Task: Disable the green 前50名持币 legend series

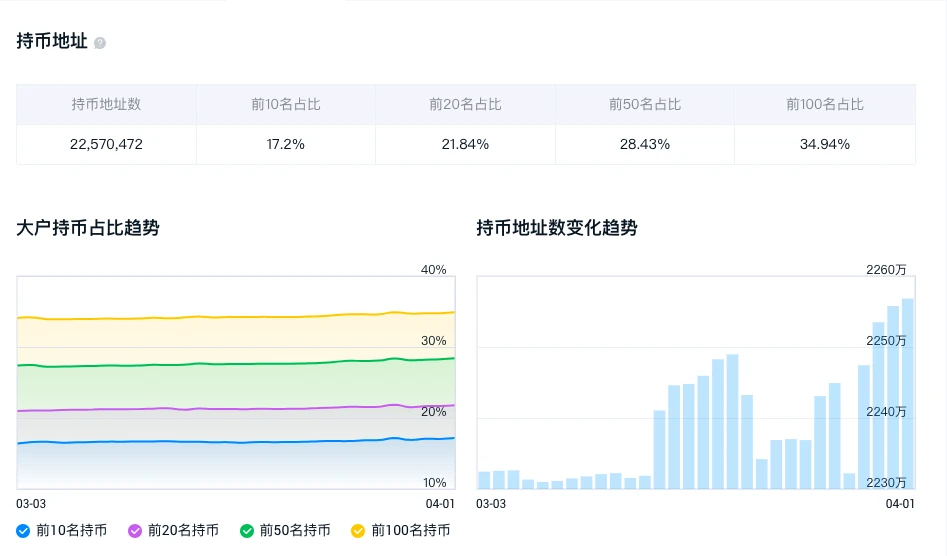Action: [x=247, y=530]
